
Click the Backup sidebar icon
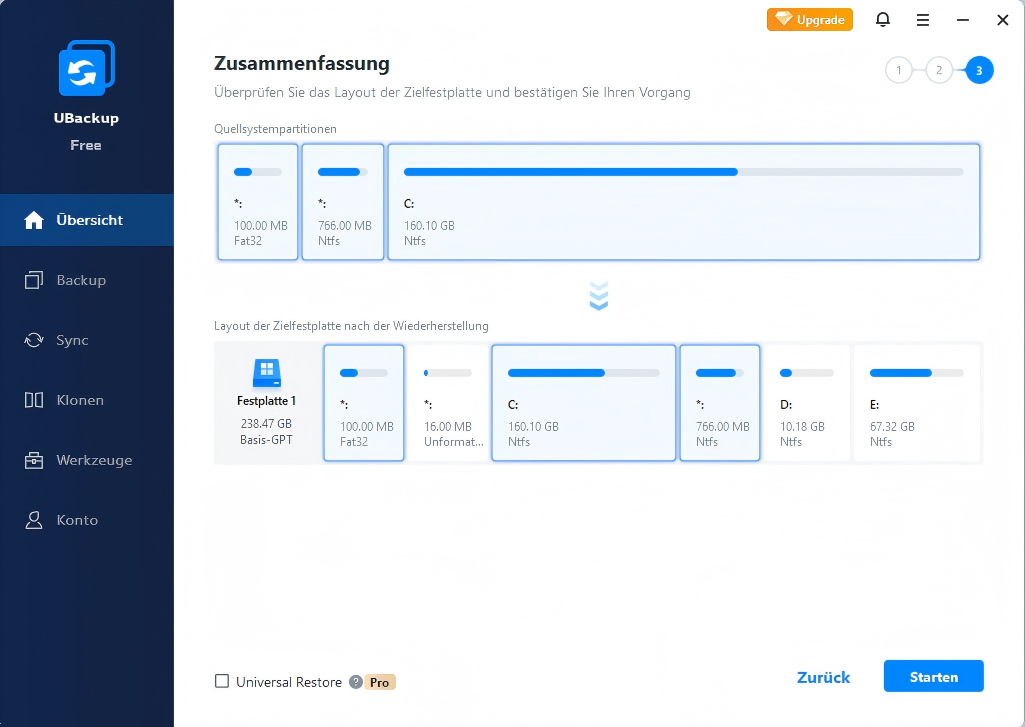[x=35, y=280]
